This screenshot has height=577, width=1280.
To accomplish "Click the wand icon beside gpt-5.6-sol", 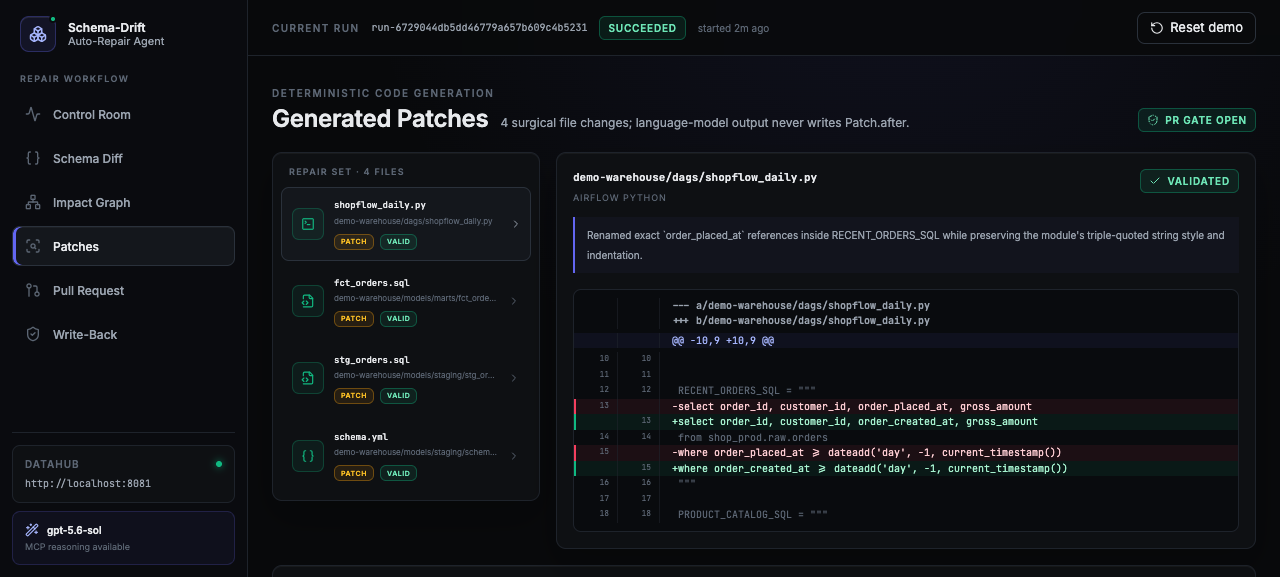I will coord(32,530).
